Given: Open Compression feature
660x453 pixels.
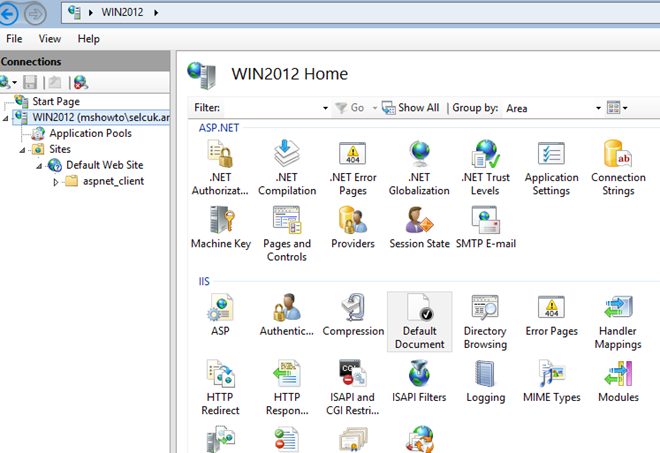Looking at the screenshot, I should tap(353, 315).
